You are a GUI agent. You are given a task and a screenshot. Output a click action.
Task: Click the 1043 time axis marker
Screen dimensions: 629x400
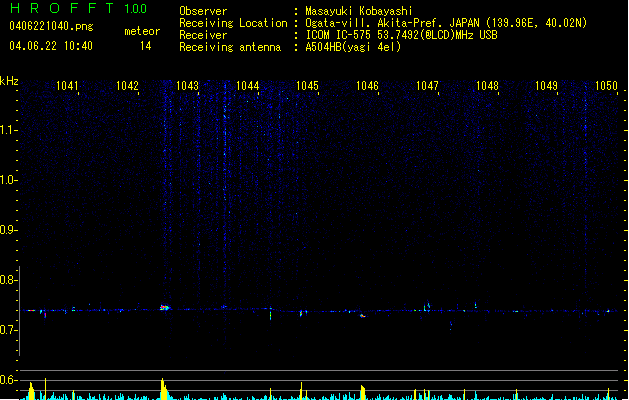coord(187,85)
